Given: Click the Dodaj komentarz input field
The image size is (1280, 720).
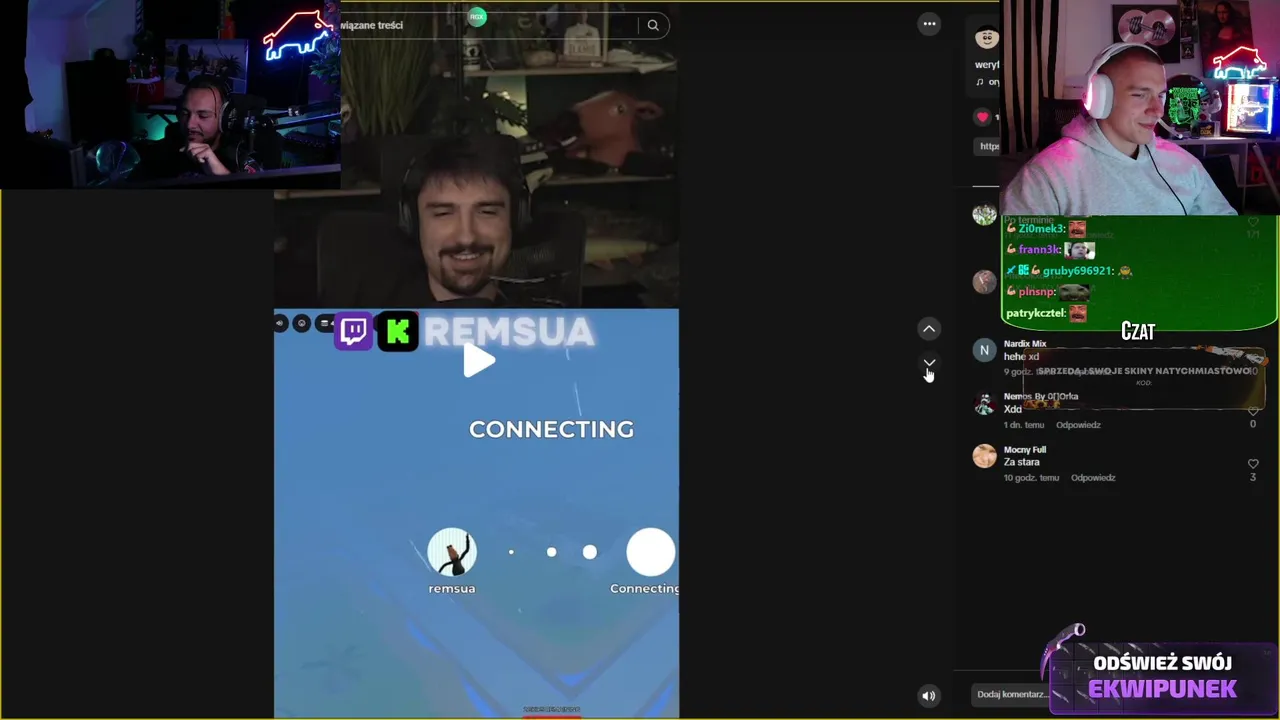Looking at the screenshot, I should [x=1012, y=694].
